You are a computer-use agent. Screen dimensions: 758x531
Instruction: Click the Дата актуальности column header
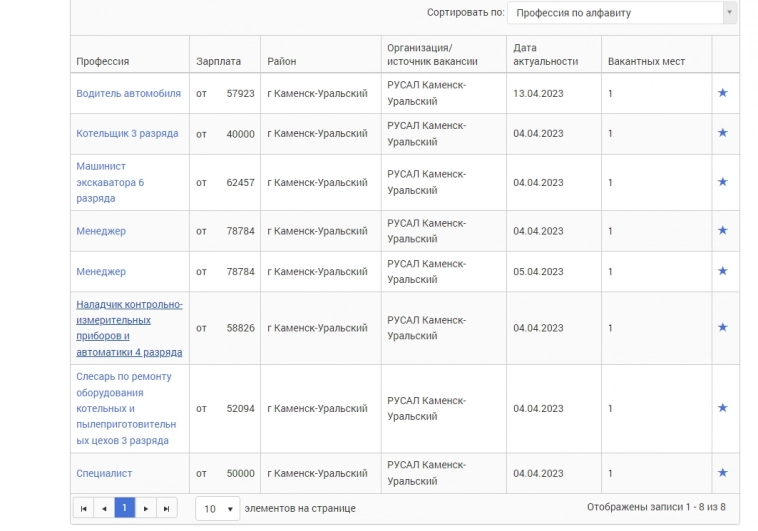pyautogui.click(x=545, y=54)
